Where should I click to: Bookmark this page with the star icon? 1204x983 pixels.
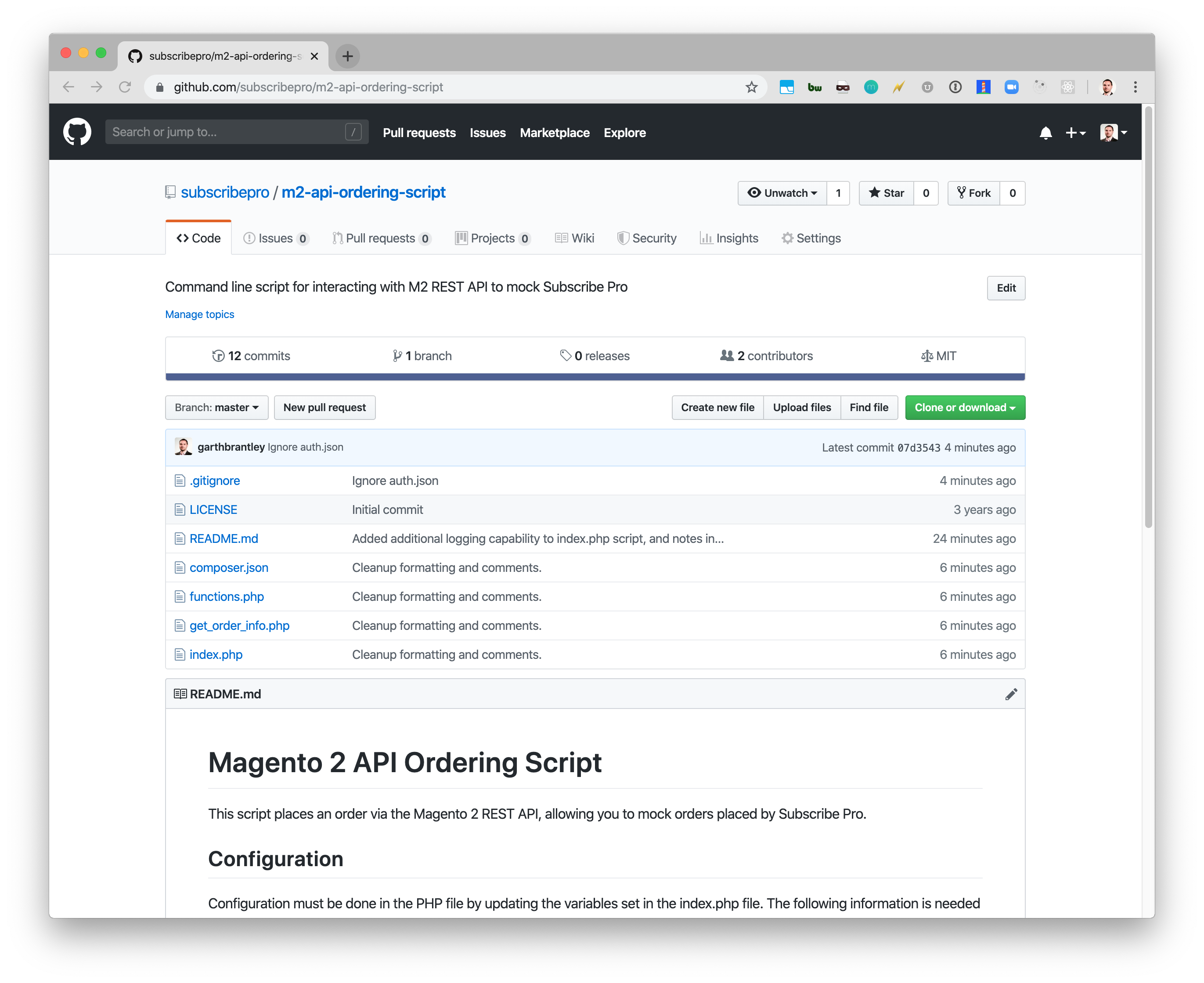pyautogui.click(x=751, y=87)
